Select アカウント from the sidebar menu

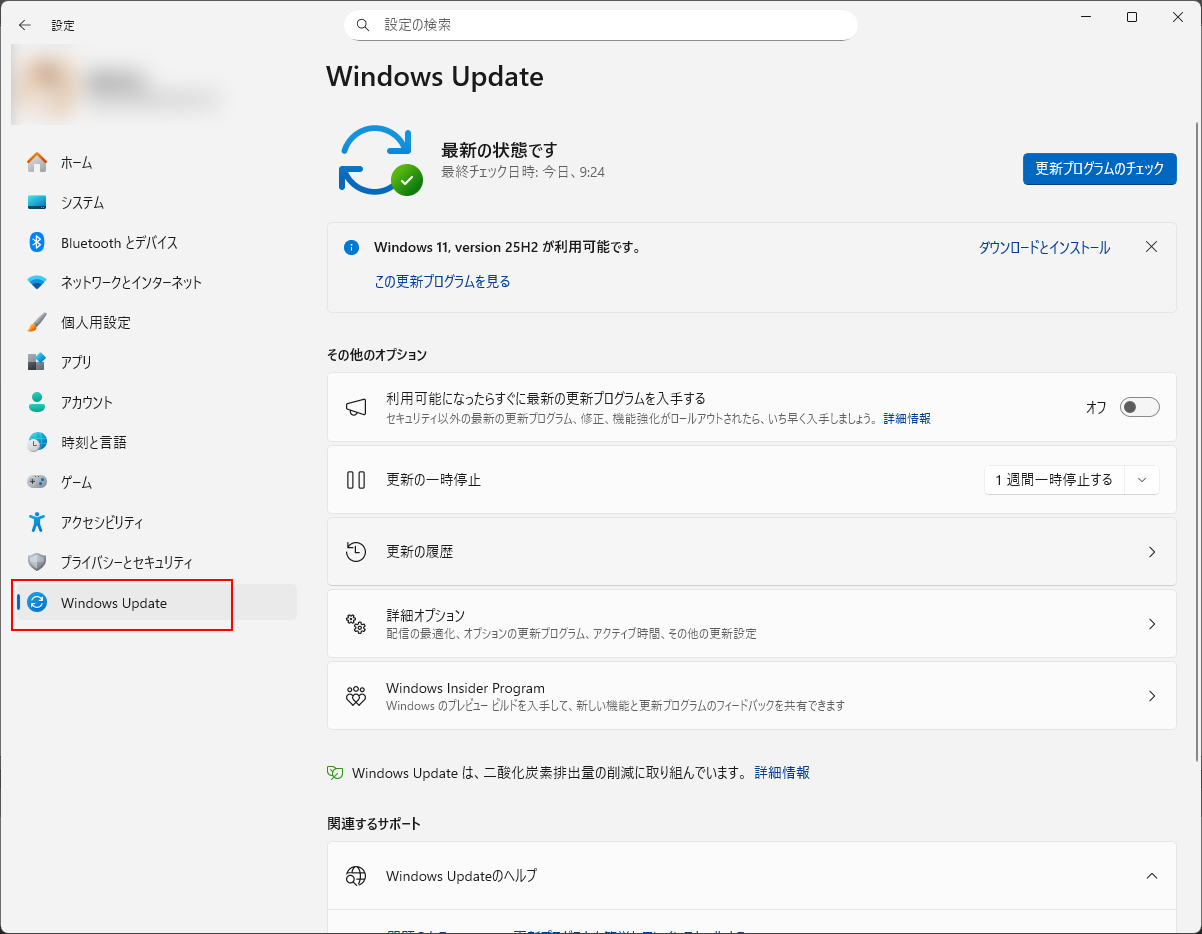[x=86, y=402]
